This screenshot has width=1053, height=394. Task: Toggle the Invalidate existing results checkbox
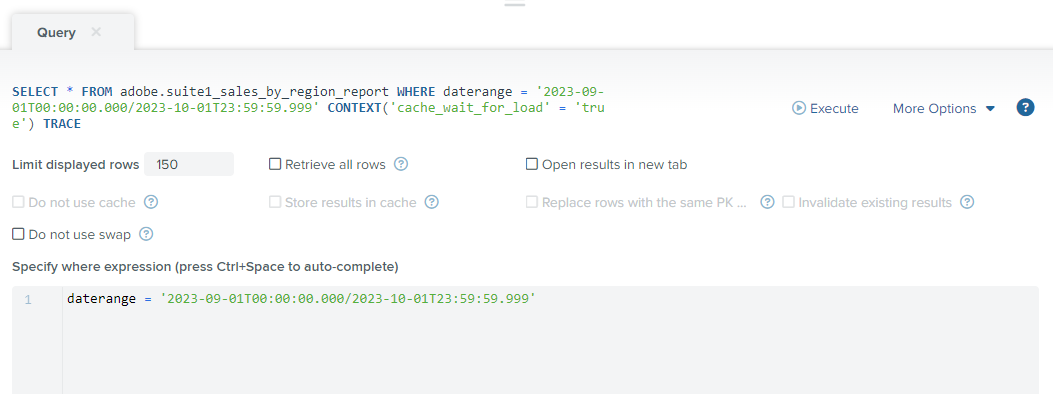point(788,202)
